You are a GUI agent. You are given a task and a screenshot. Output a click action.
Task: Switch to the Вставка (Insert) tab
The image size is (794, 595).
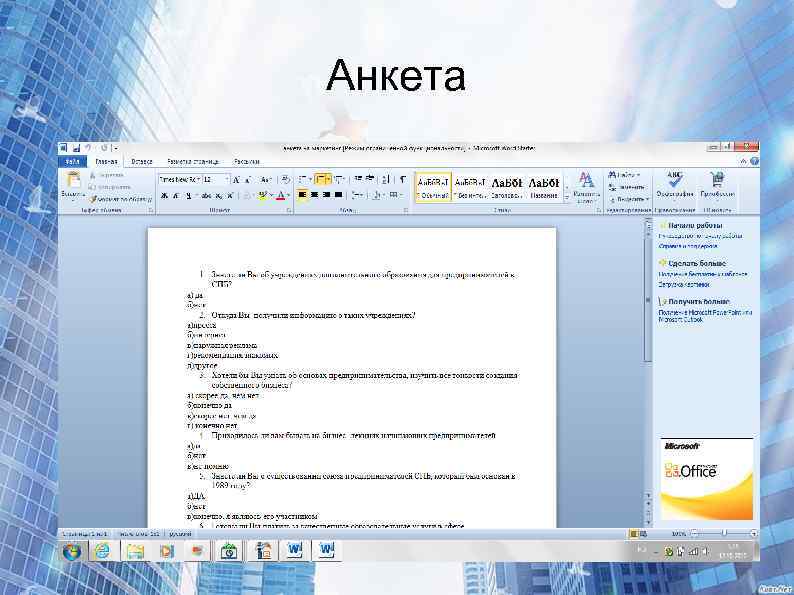pos(142,162)
